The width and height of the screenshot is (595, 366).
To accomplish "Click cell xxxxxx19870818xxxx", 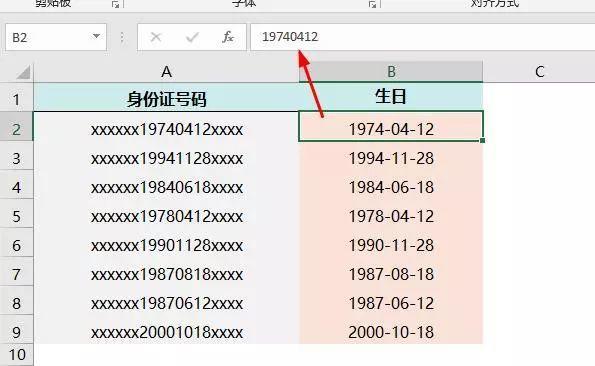I will 166,272.
